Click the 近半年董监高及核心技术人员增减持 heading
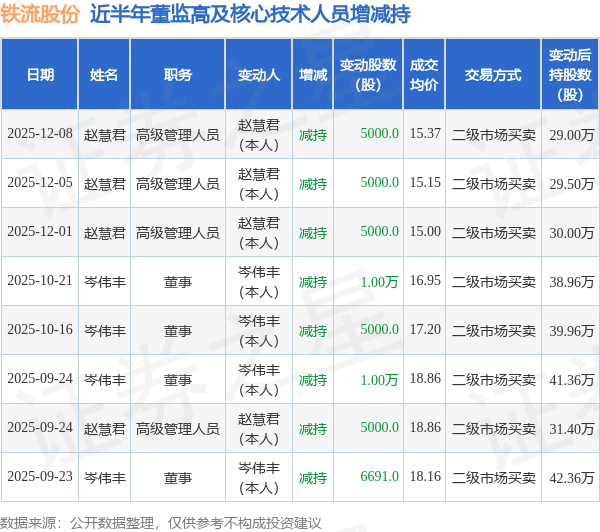Image resolution: width=600 pixels, height=532 pixels. click(x=250, y=14)
